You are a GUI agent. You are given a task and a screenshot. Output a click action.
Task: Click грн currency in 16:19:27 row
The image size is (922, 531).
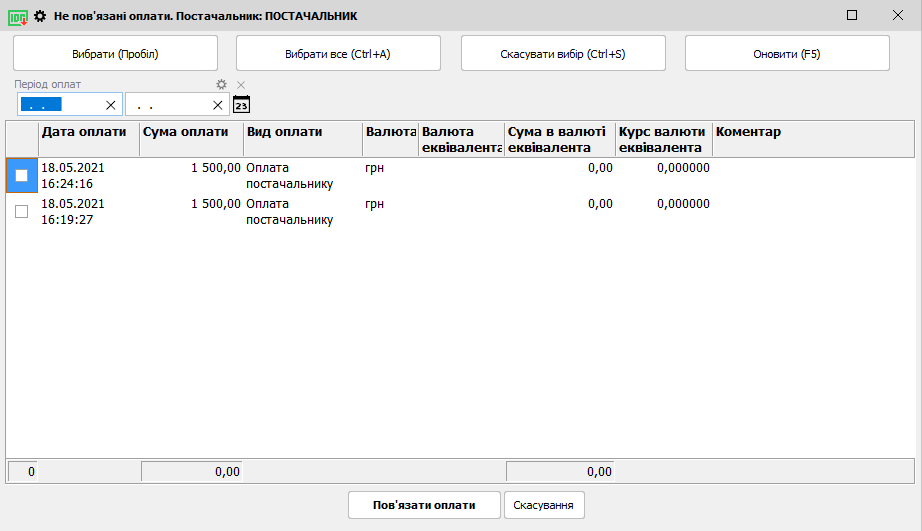click(x=374, y=203)
